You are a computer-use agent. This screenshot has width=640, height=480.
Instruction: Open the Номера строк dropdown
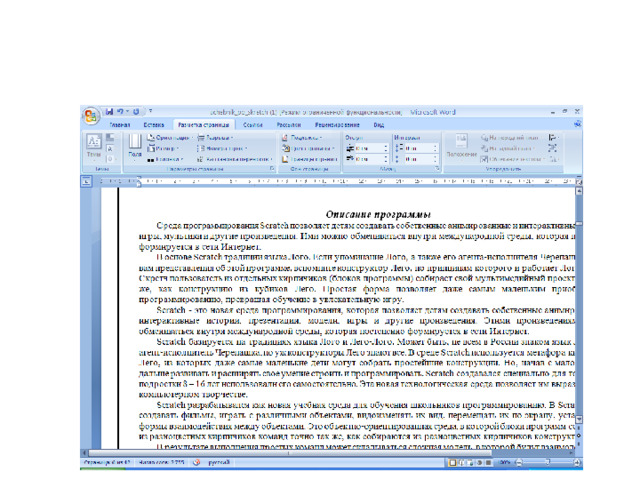222,149
